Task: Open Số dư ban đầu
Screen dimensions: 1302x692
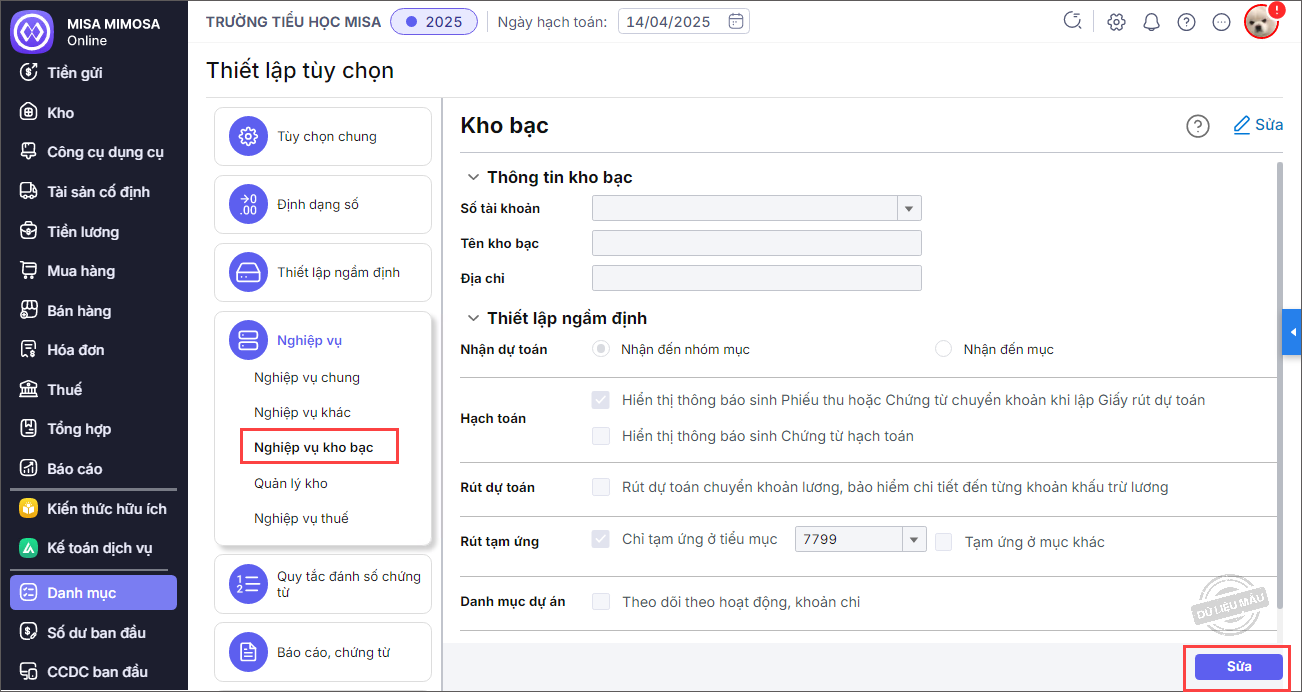Action: [94, 632]
